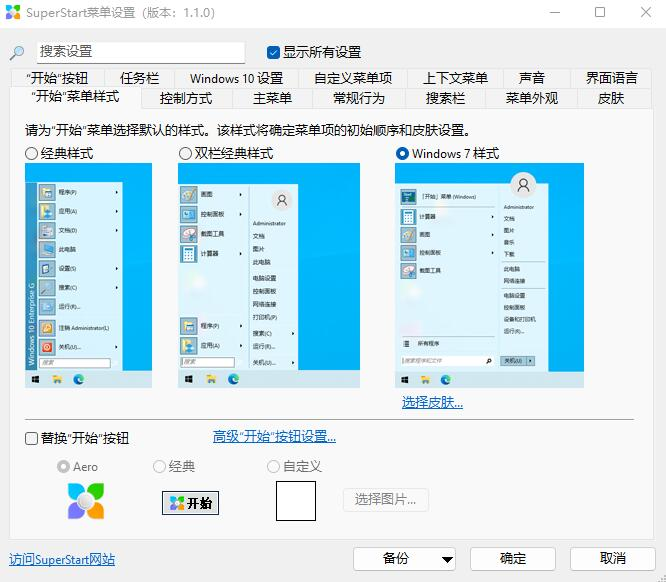Click the Windows 7 样式 preview thumbnail
Image resolution: width=666 pixels, height=582 pixels.
pos(489,275)
